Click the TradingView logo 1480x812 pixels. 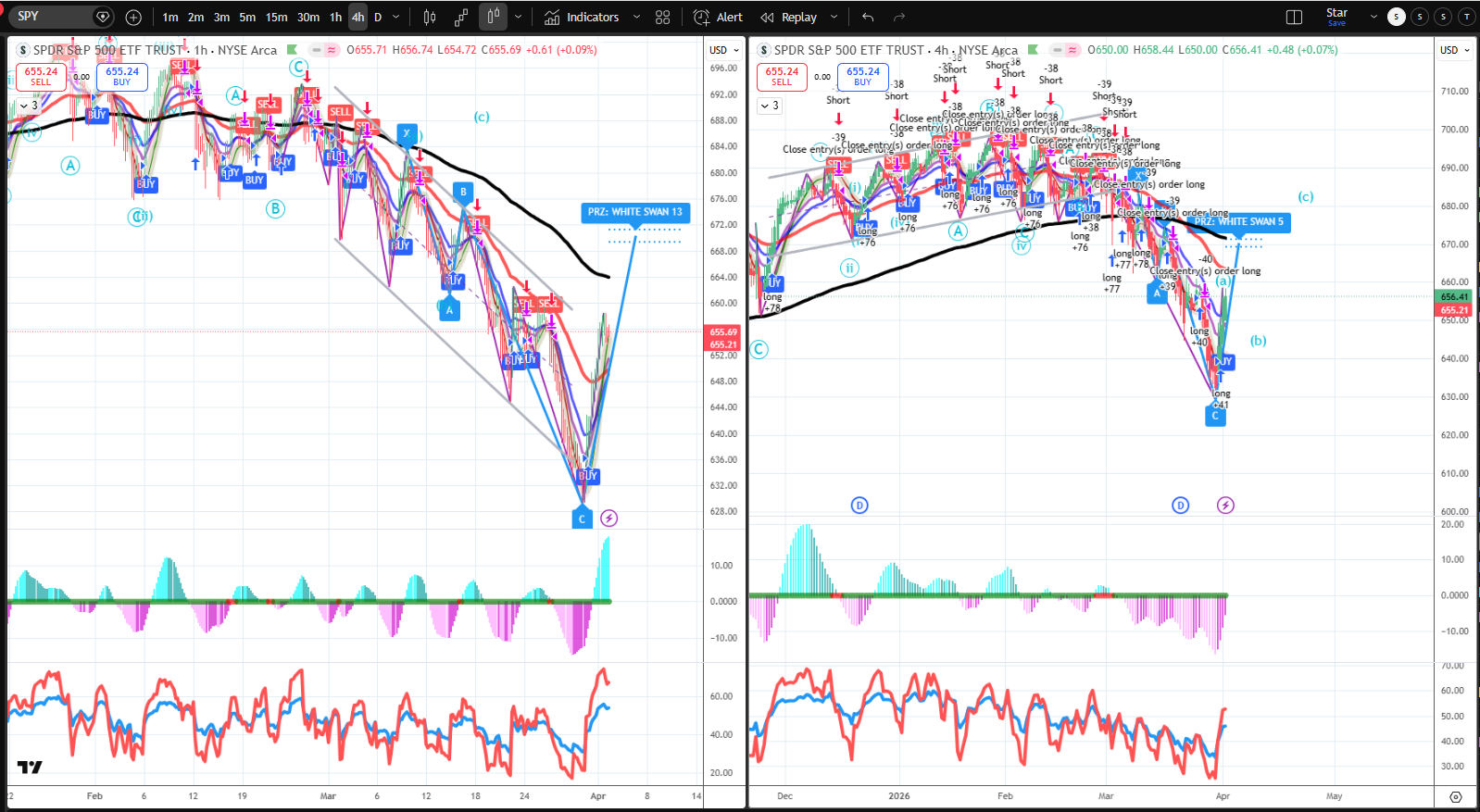click(x=30, y=767)
